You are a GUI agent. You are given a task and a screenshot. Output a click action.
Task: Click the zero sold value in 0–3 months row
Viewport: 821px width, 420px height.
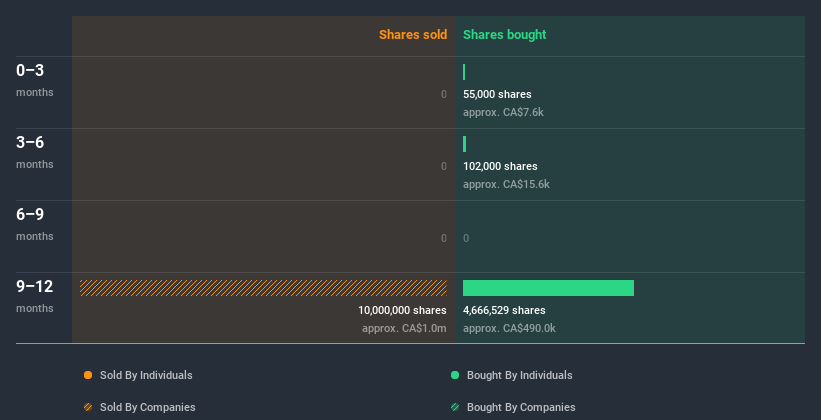coord(444,94)
